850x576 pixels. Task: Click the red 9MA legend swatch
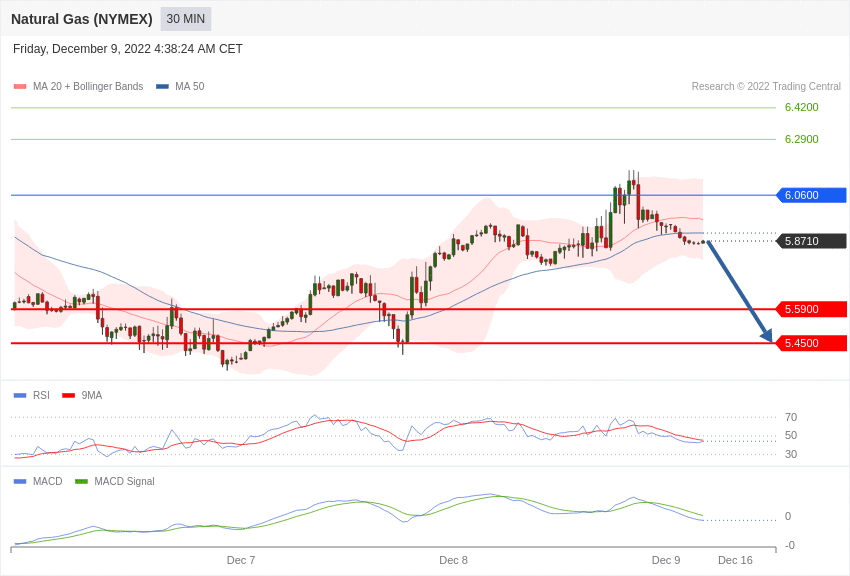point(69,396)
